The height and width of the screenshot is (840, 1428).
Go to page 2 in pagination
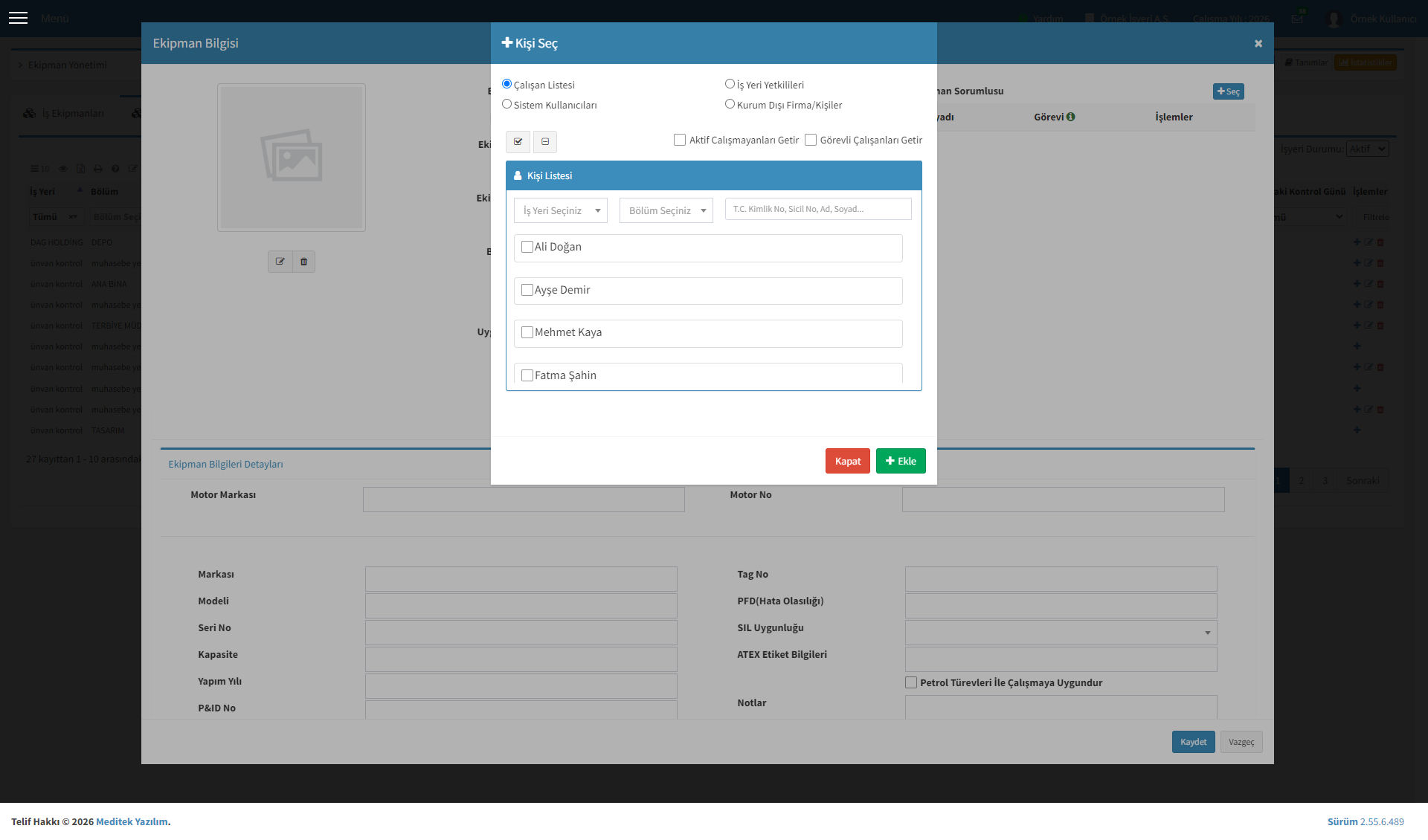coord(1302,480)
